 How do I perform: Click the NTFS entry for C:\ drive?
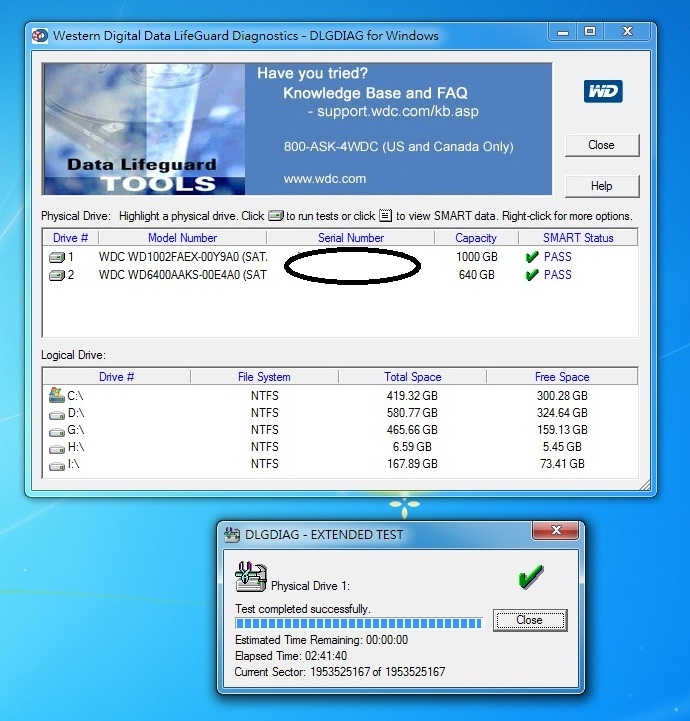[264, 396]
